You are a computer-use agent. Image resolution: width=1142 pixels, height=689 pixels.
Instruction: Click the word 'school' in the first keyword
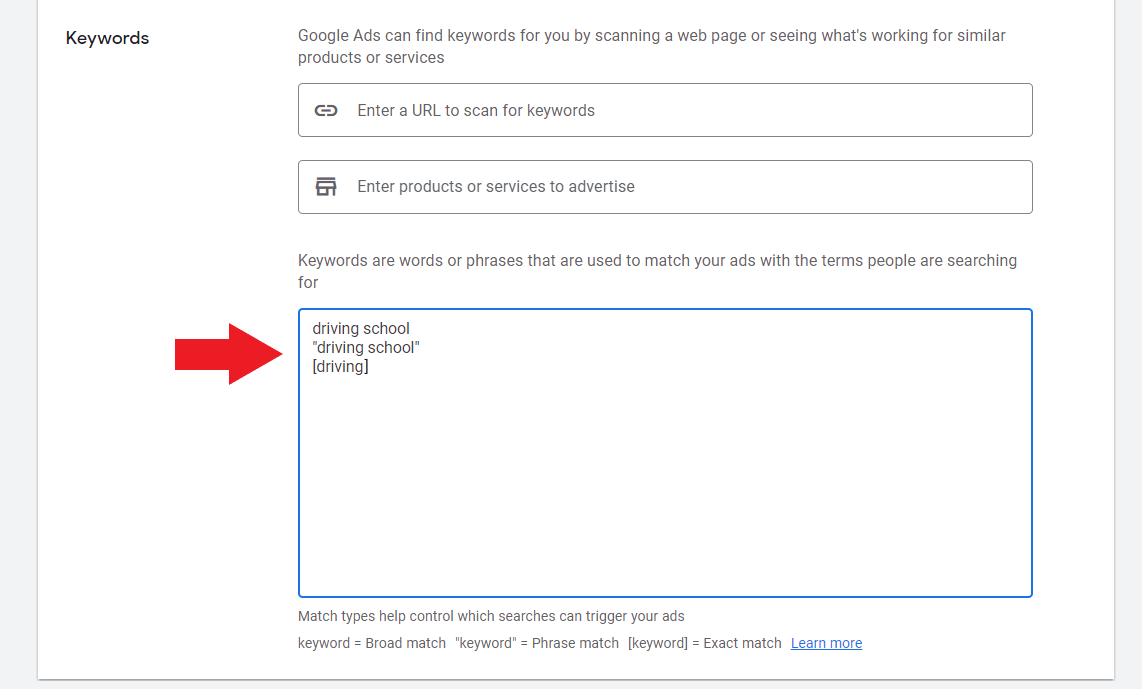pos(386,328)
